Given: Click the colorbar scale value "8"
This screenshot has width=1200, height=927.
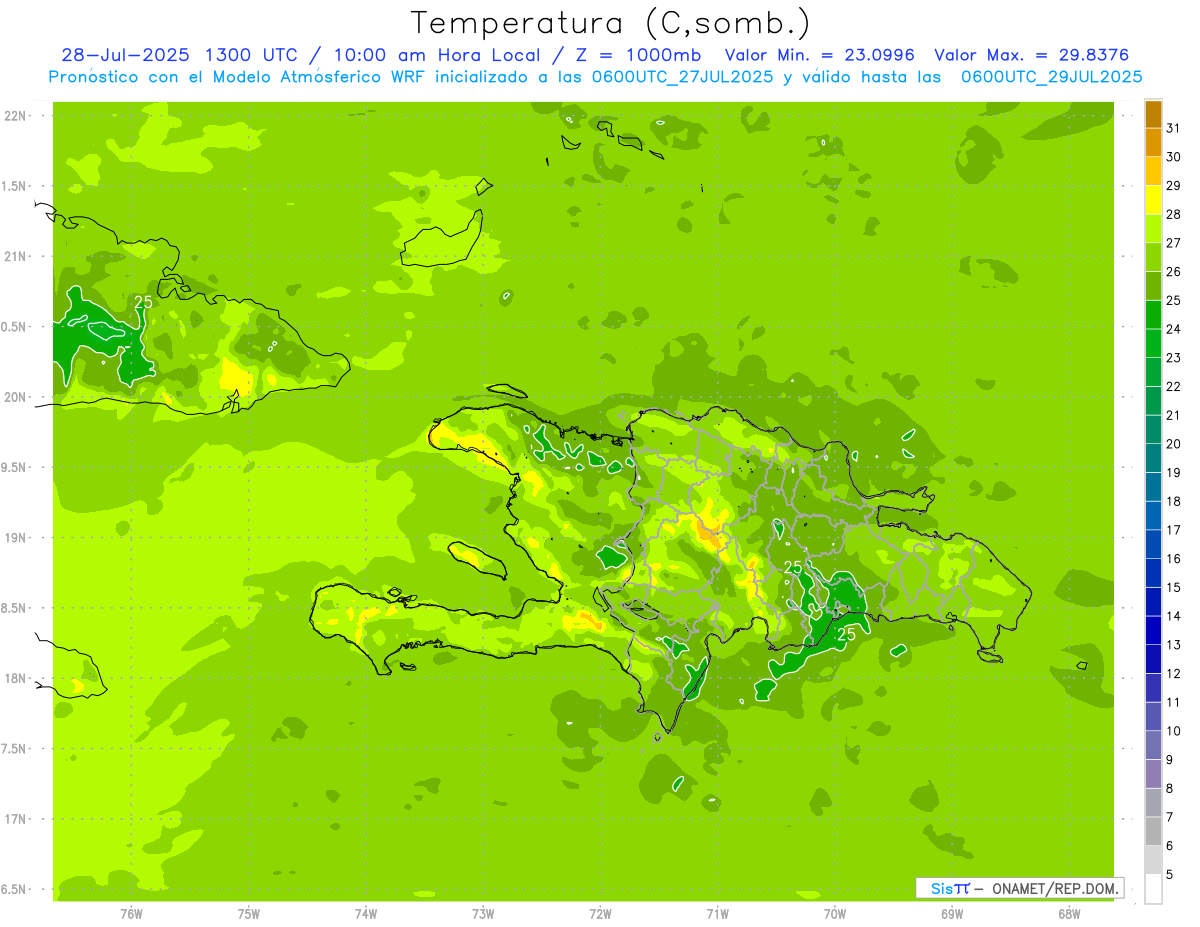Looking at the screenshot, I should (1169, 789).
